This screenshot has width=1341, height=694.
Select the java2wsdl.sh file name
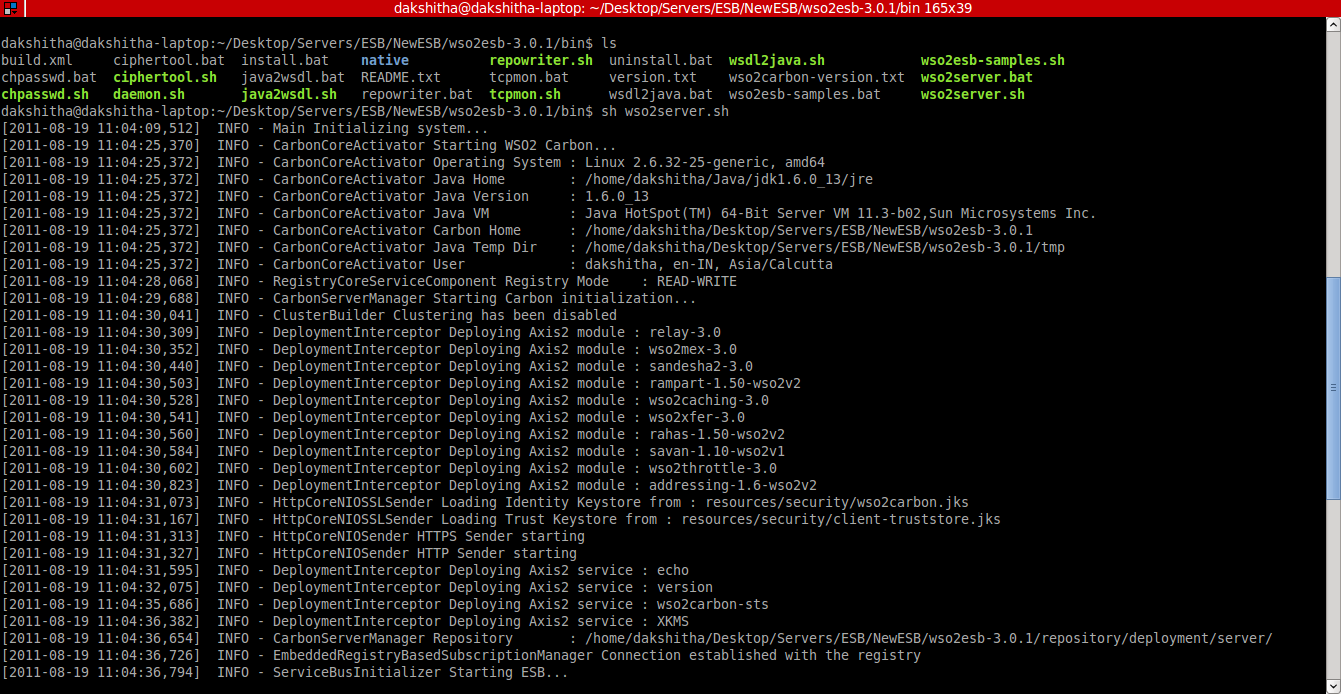[290, 94]
